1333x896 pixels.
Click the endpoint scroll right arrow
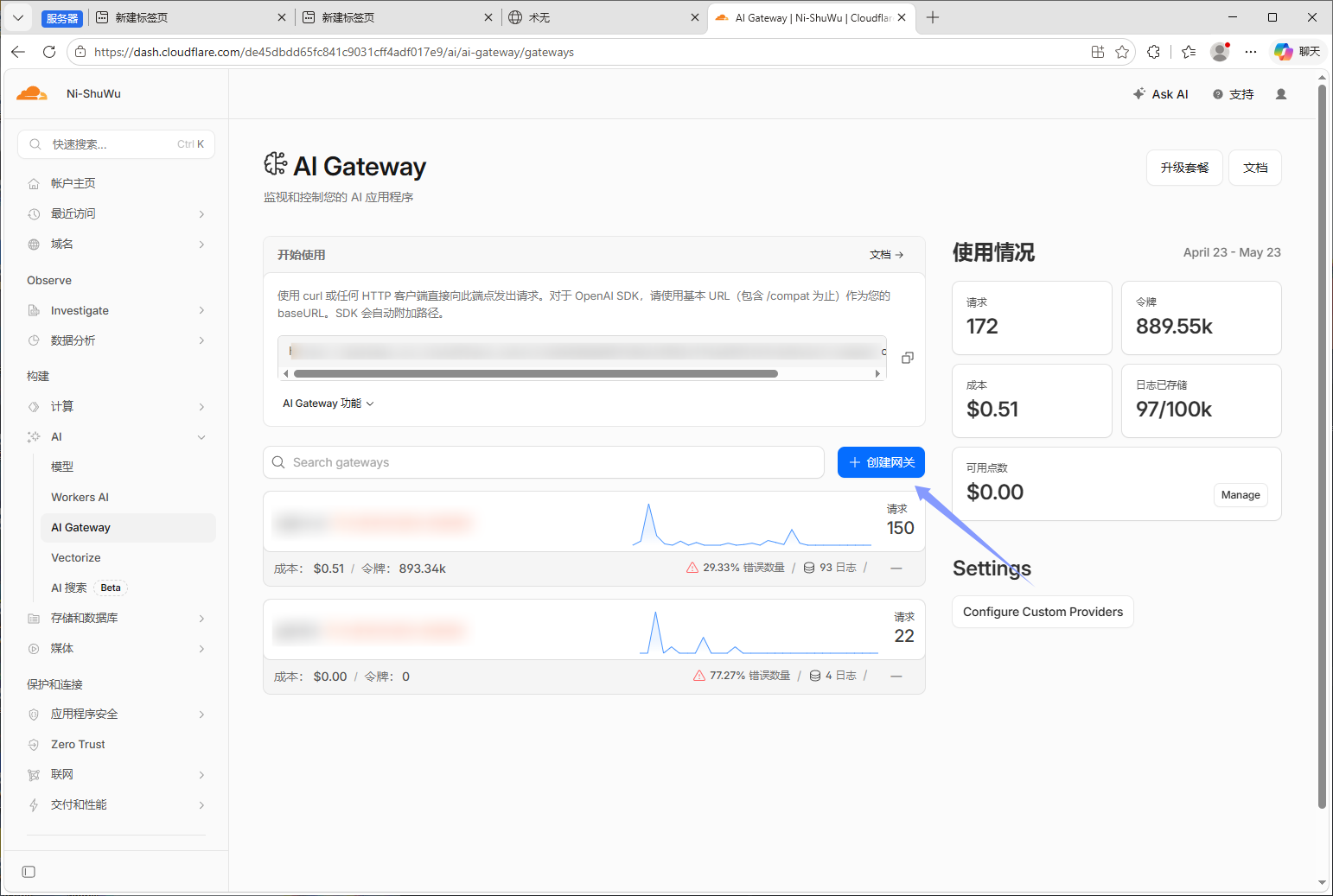[x=877, y=374]
